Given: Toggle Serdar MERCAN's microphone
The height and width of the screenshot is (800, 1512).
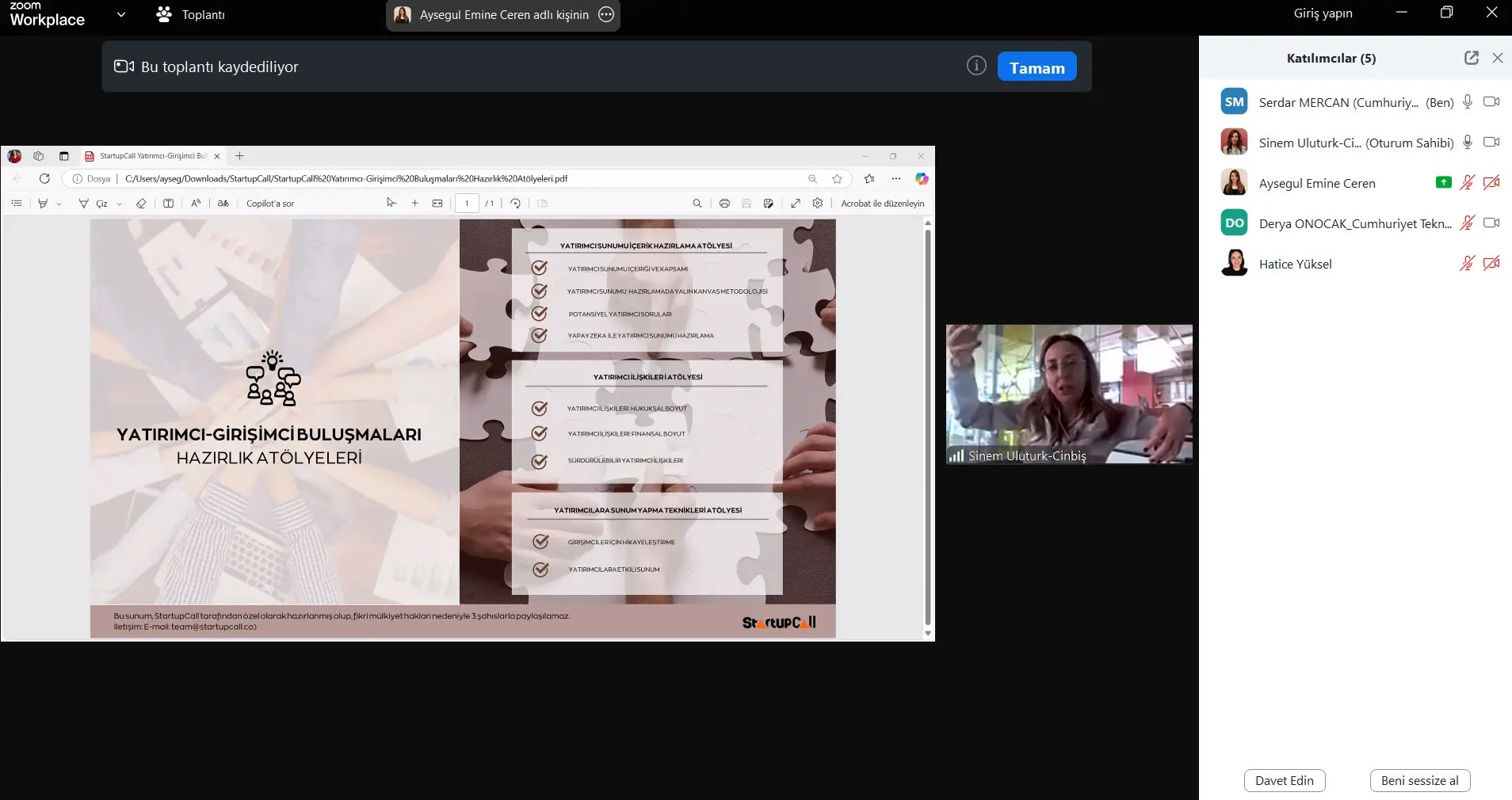Looking at the screenshot, I should 1468,102.
